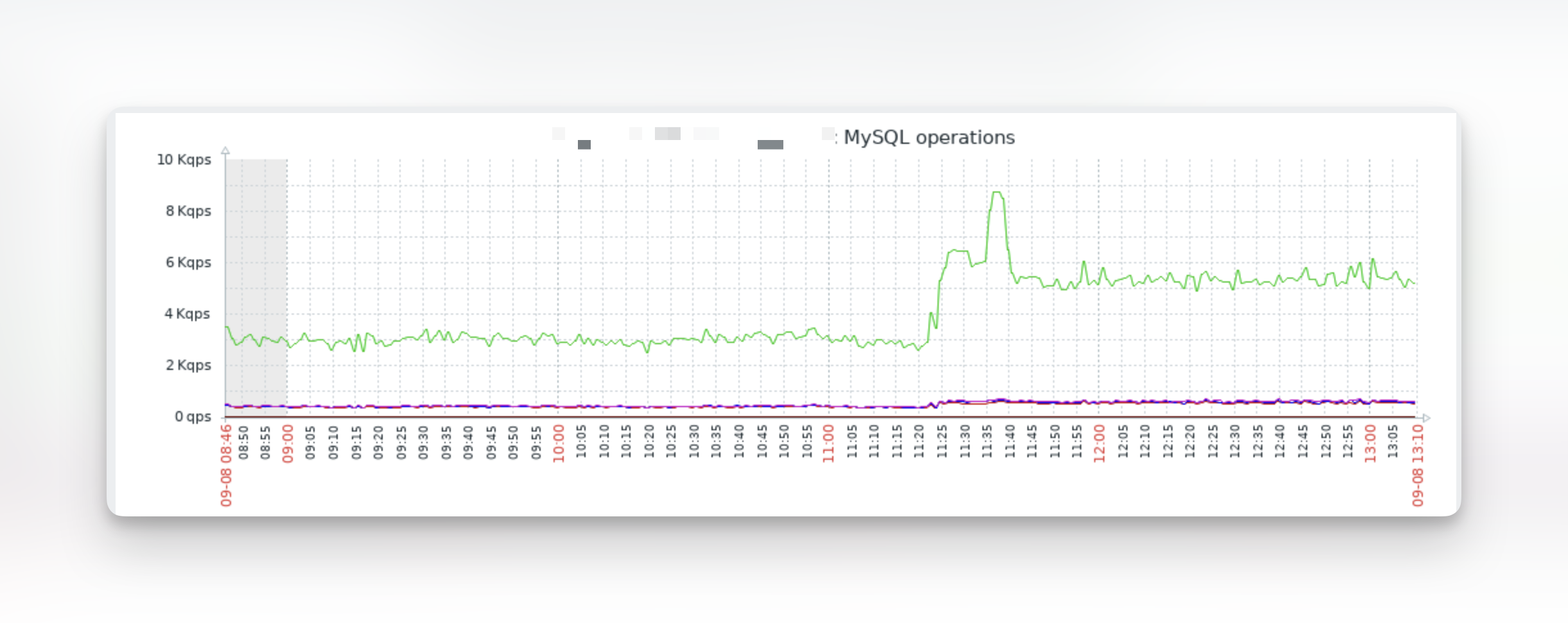Click the 6 Kqps axis label

pos(188,263)
